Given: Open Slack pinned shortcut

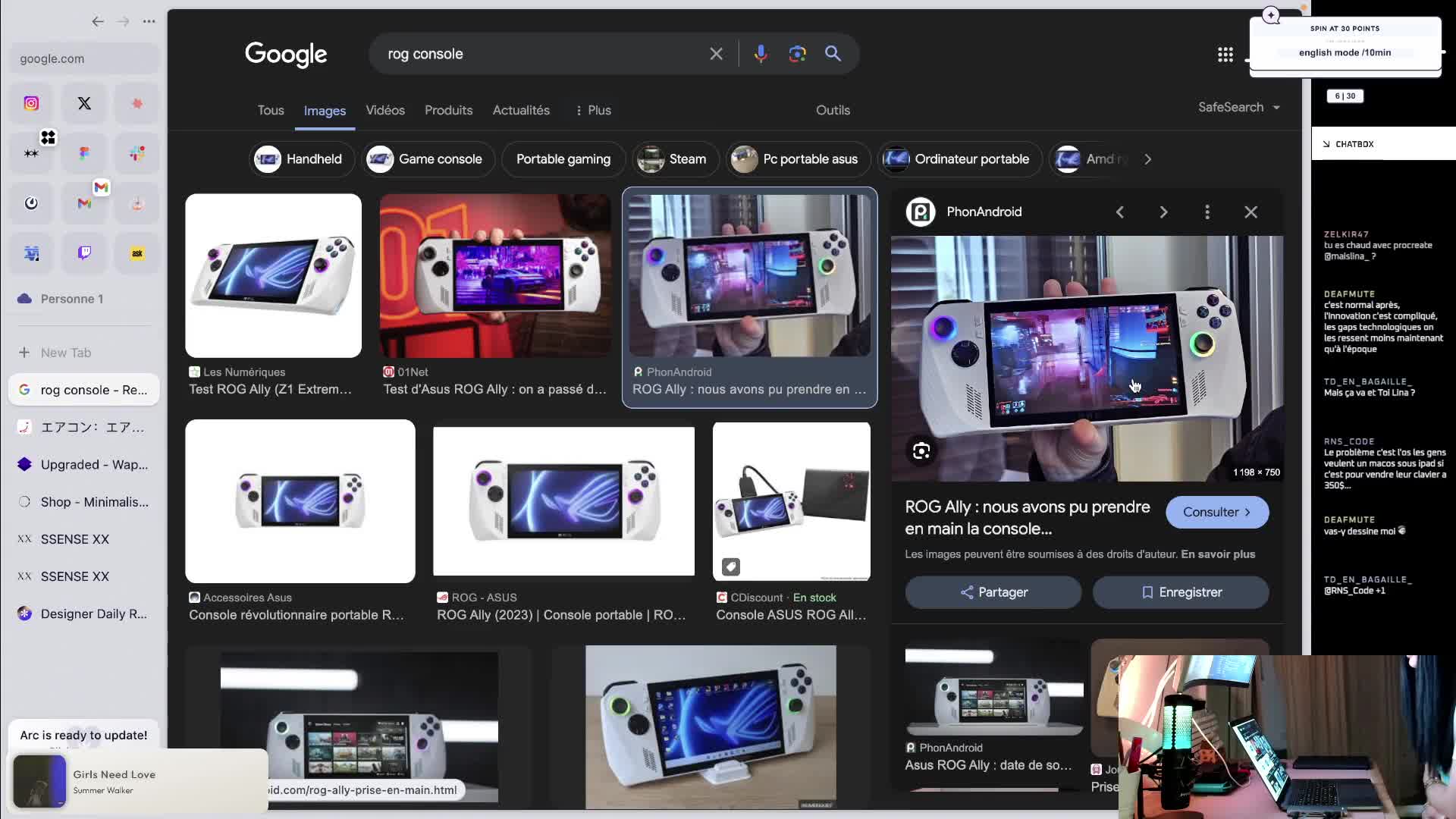Looking at the screenshot, I should point(137,153).
